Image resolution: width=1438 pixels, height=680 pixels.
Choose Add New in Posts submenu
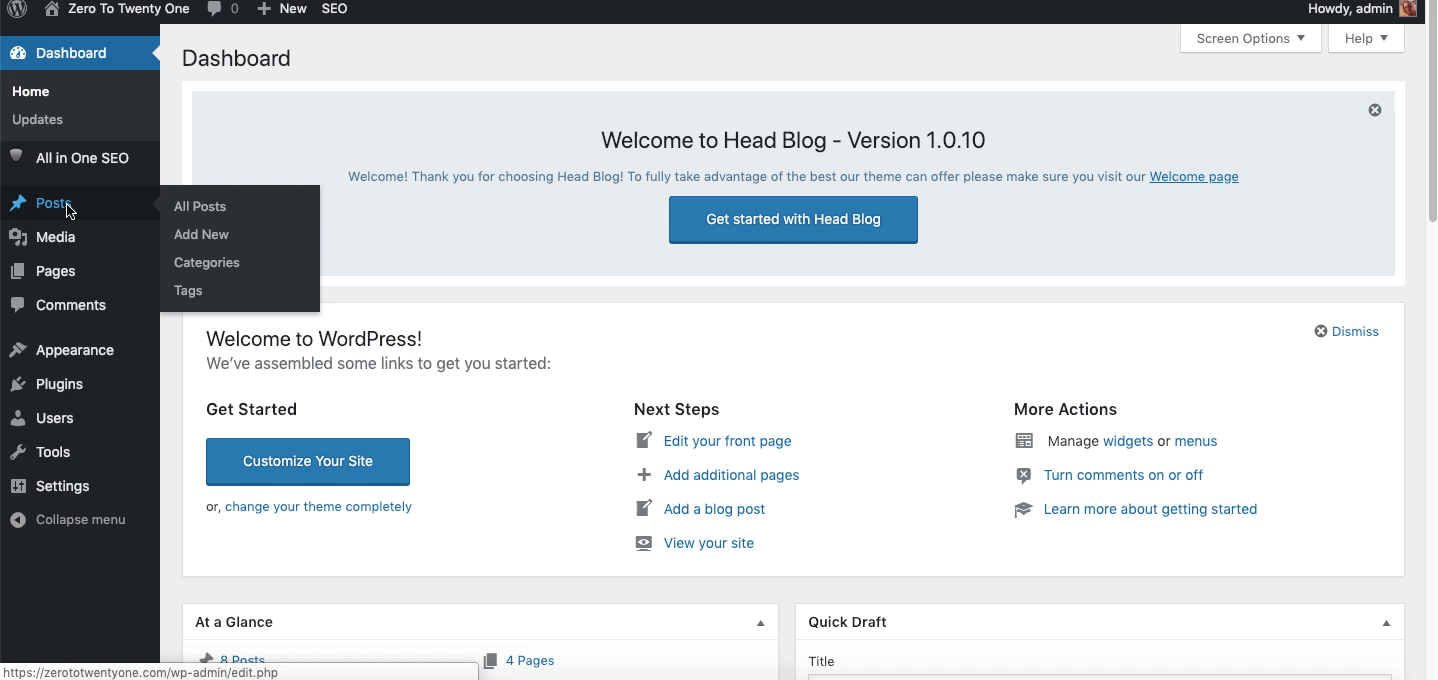201,234
